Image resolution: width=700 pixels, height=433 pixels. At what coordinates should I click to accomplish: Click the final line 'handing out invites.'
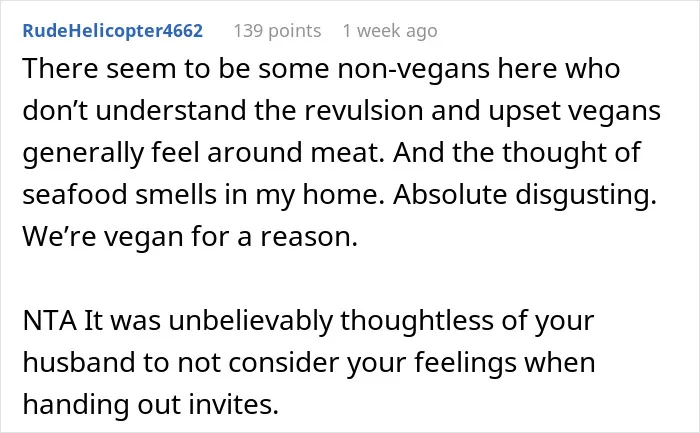click(150, 405)
